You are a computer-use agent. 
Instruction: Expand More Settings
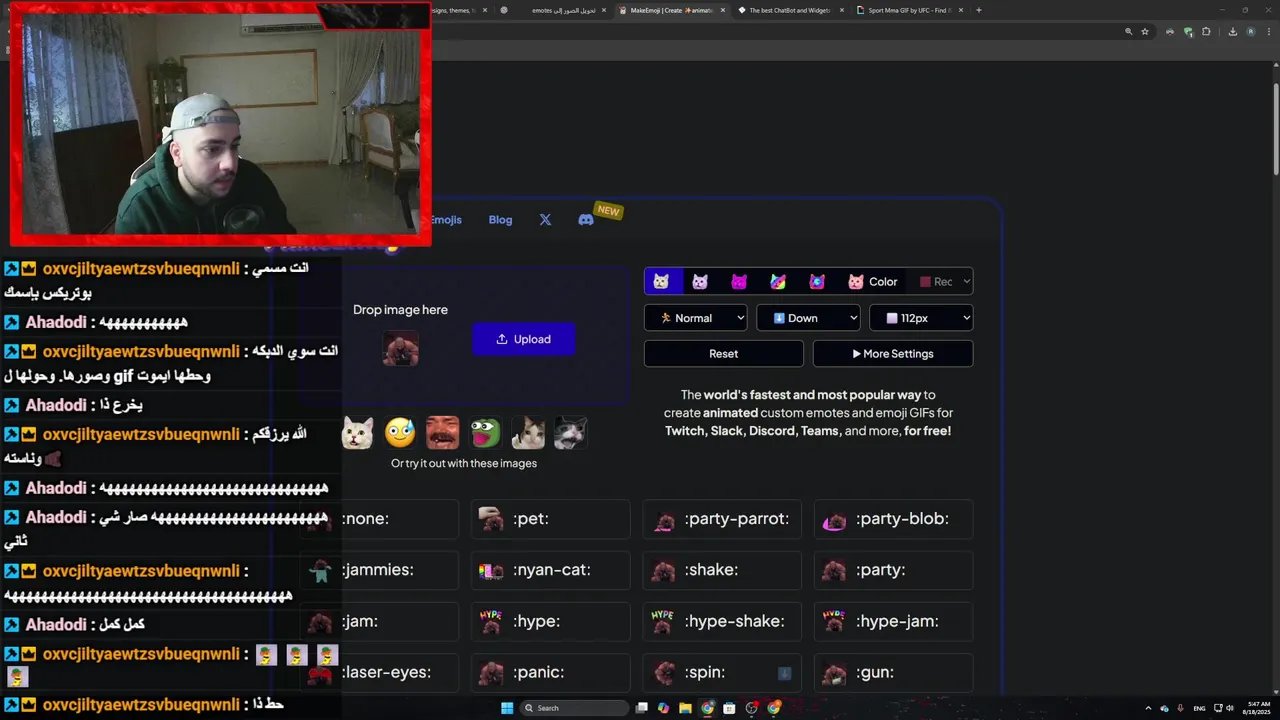pos(893,354)
